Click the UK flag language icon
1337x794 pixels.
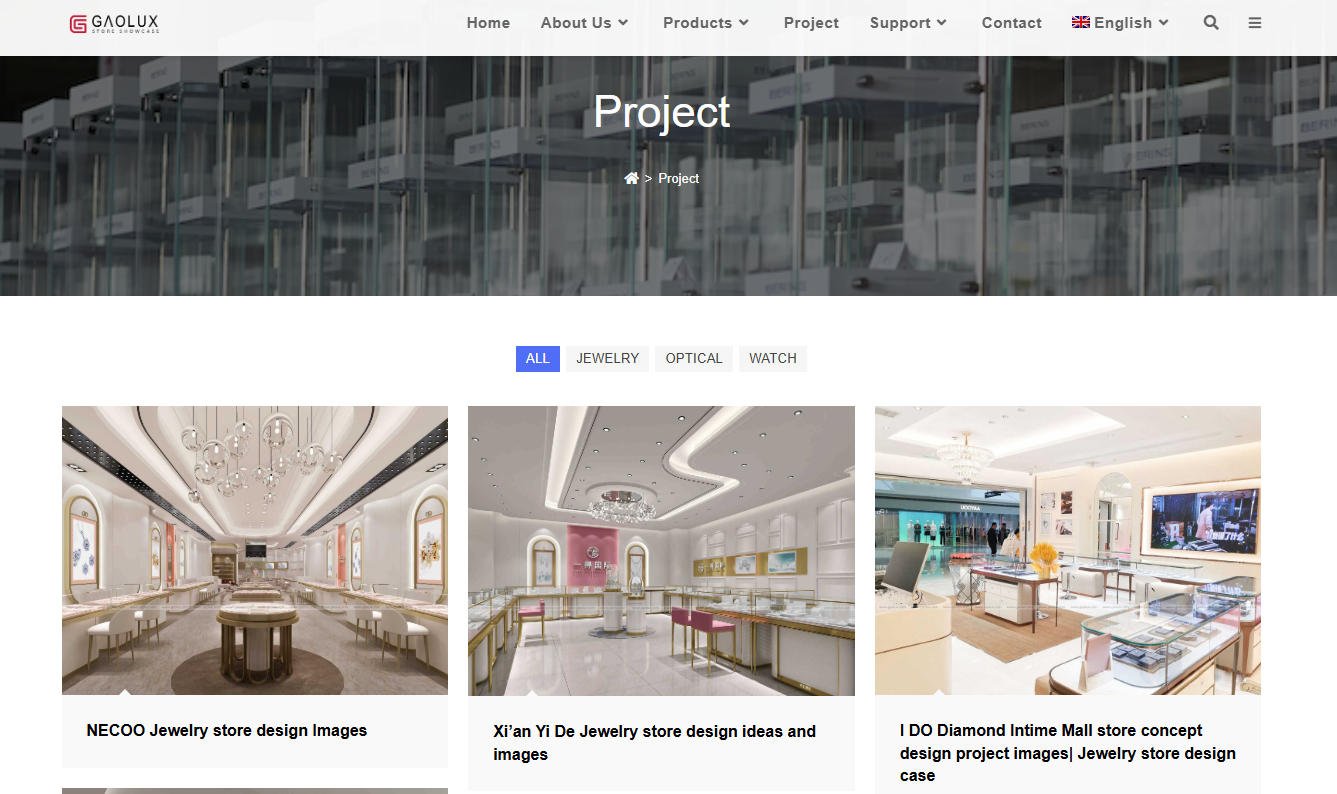point(1081,22)
